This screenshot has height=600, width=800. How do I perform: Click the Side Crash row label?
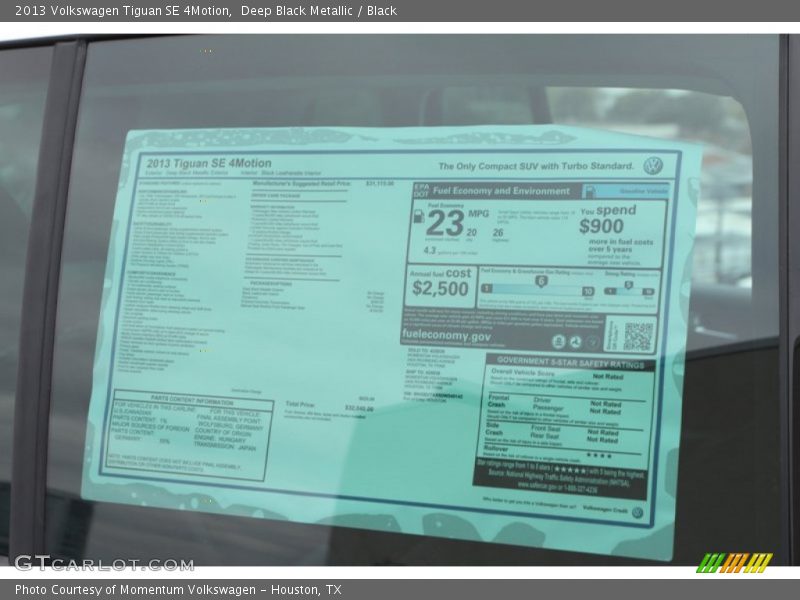(x=494, y=429)
